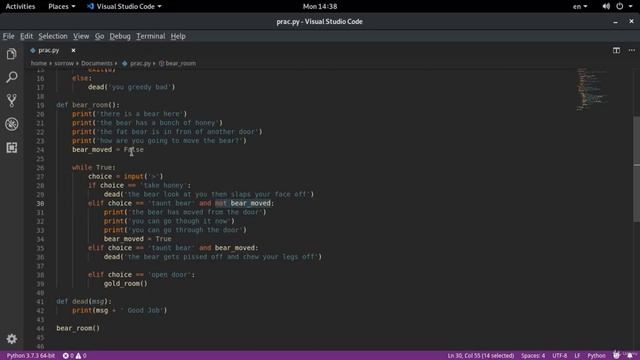
Task: Select Python 3.7.3 64-bit interpreter
Action: (x=31, y=356)
